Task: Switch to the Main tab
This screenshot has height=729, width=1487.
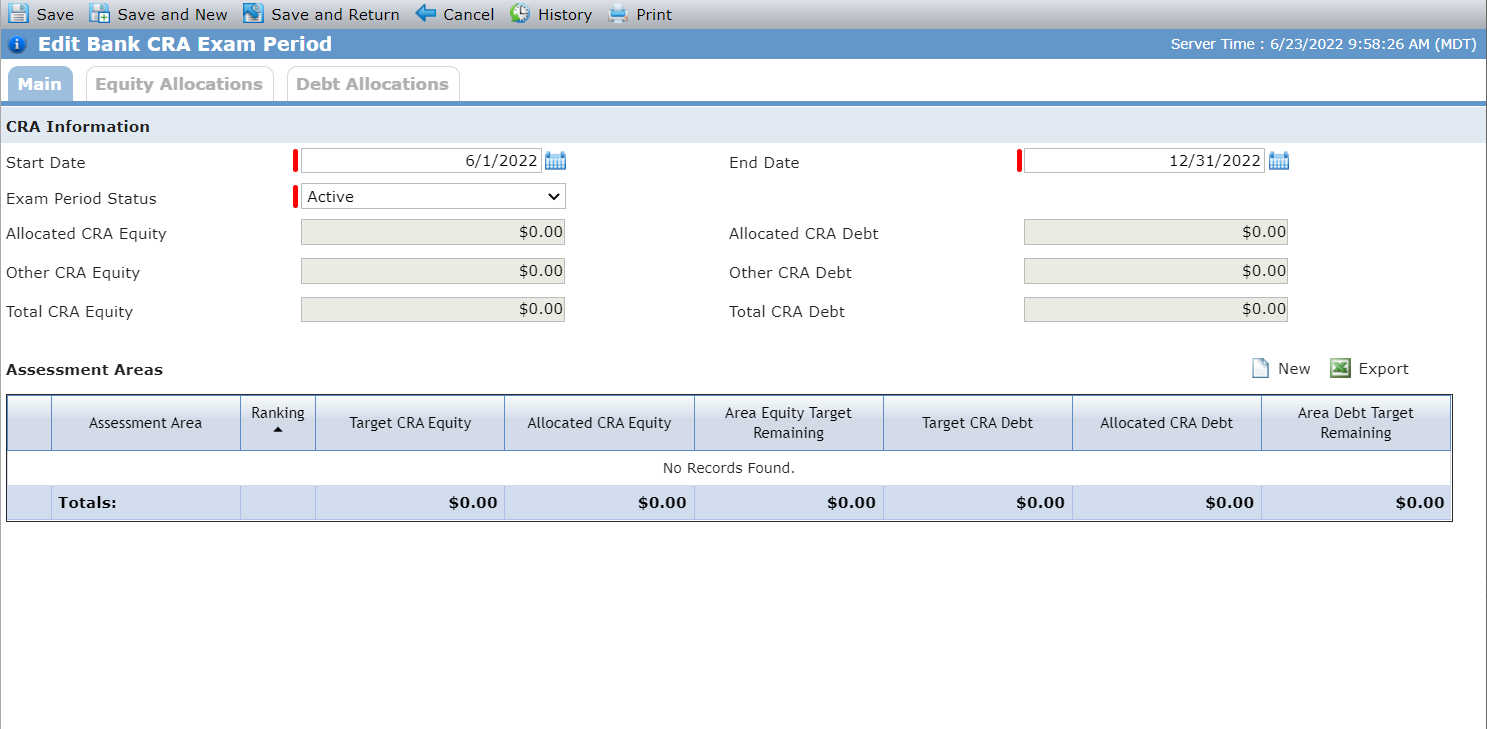Action: 40,84
